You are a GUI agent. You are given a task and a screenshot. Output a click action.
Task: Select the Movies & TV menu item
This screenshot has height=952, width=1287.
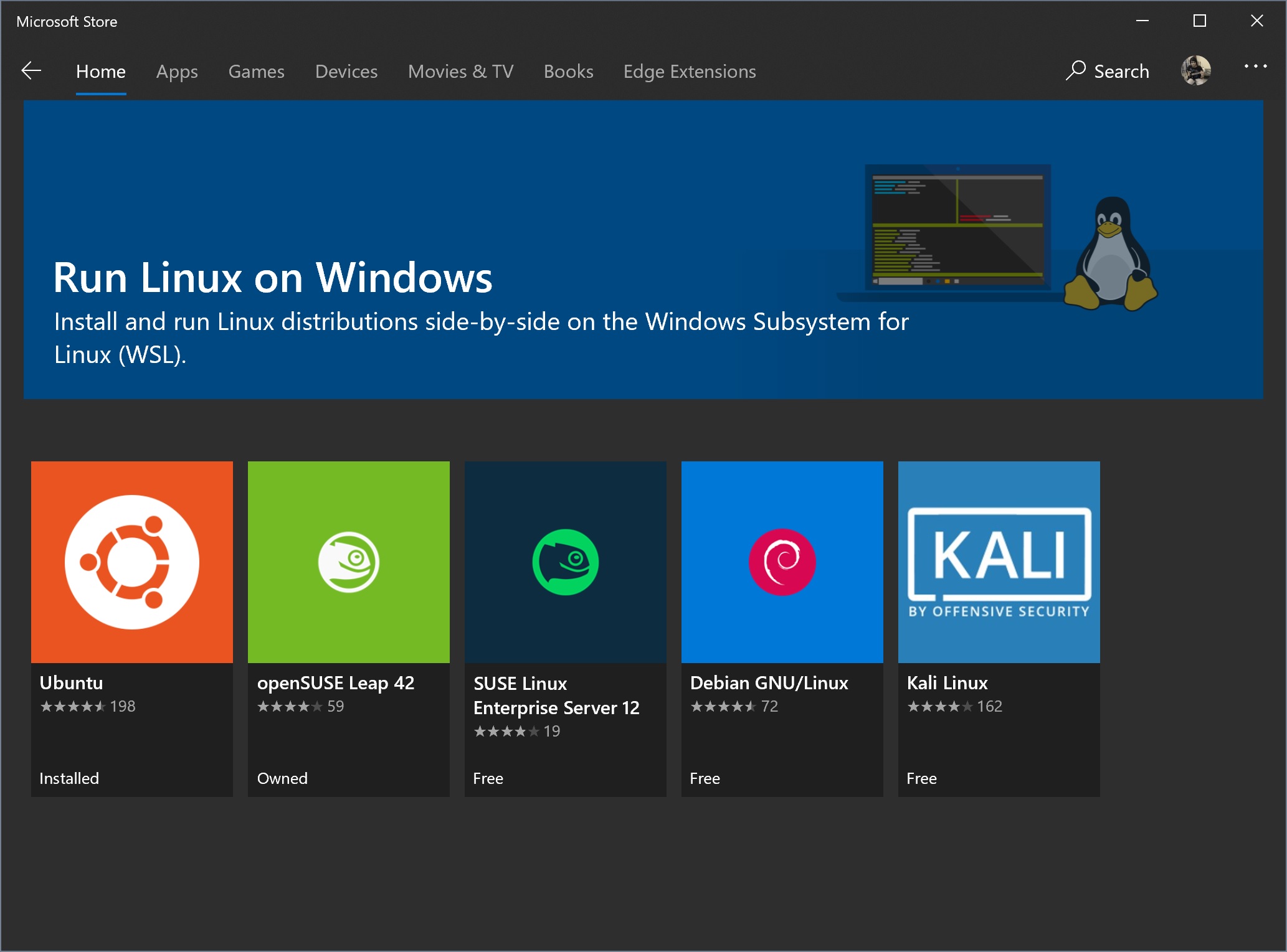[461, 70]
